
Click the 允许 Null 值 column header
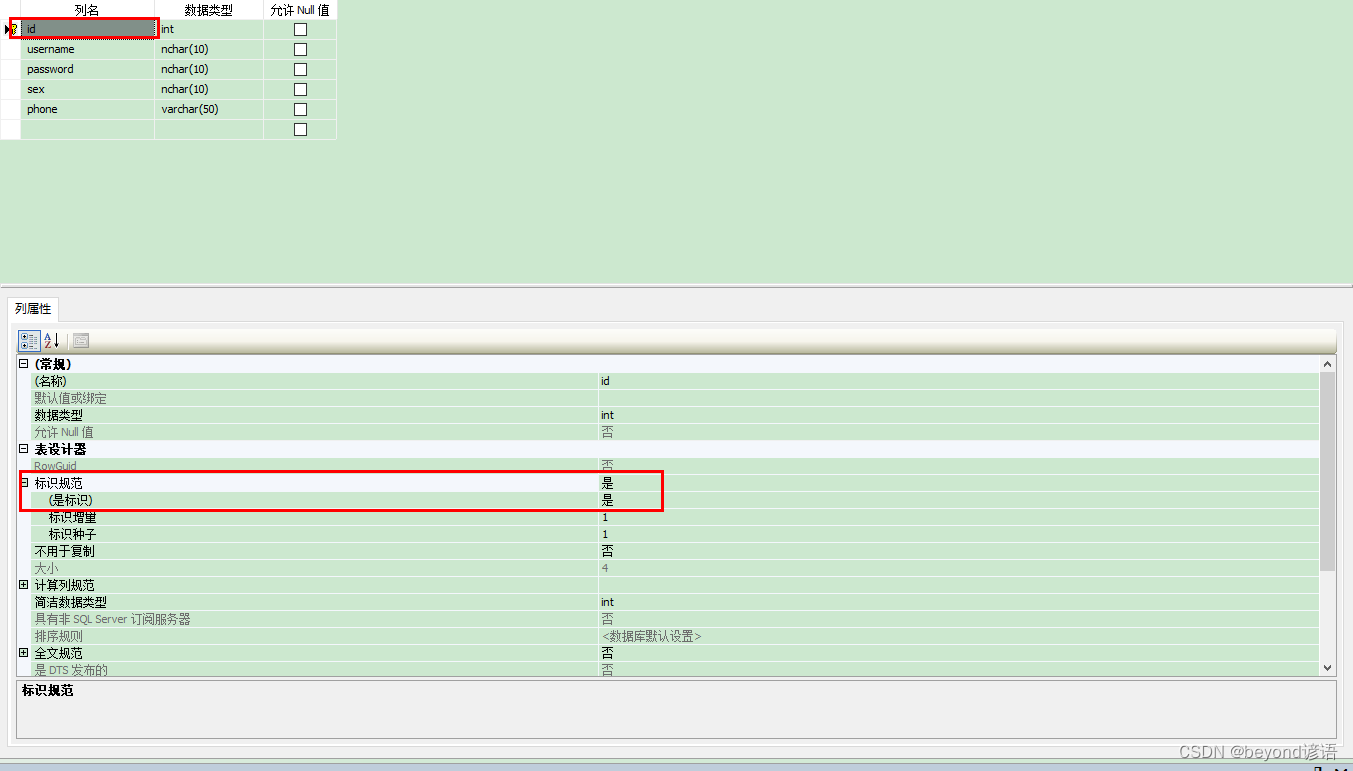click(x=300, y=10)
